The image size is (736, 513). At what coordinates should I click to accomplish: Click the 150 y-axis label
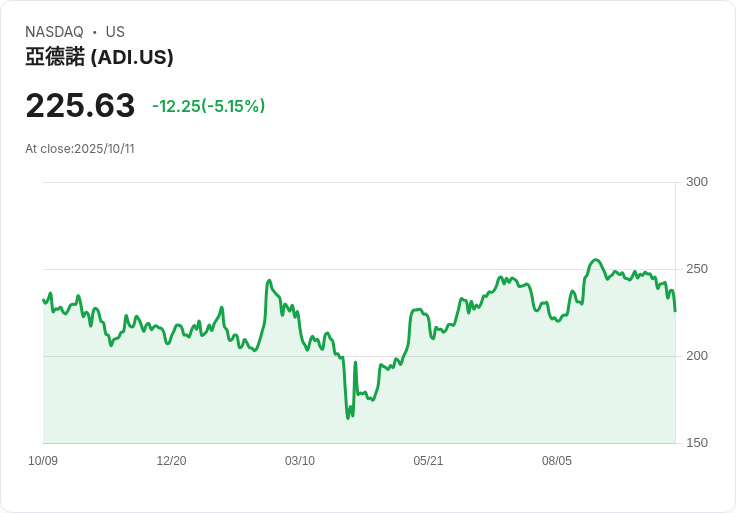[697, 443]
